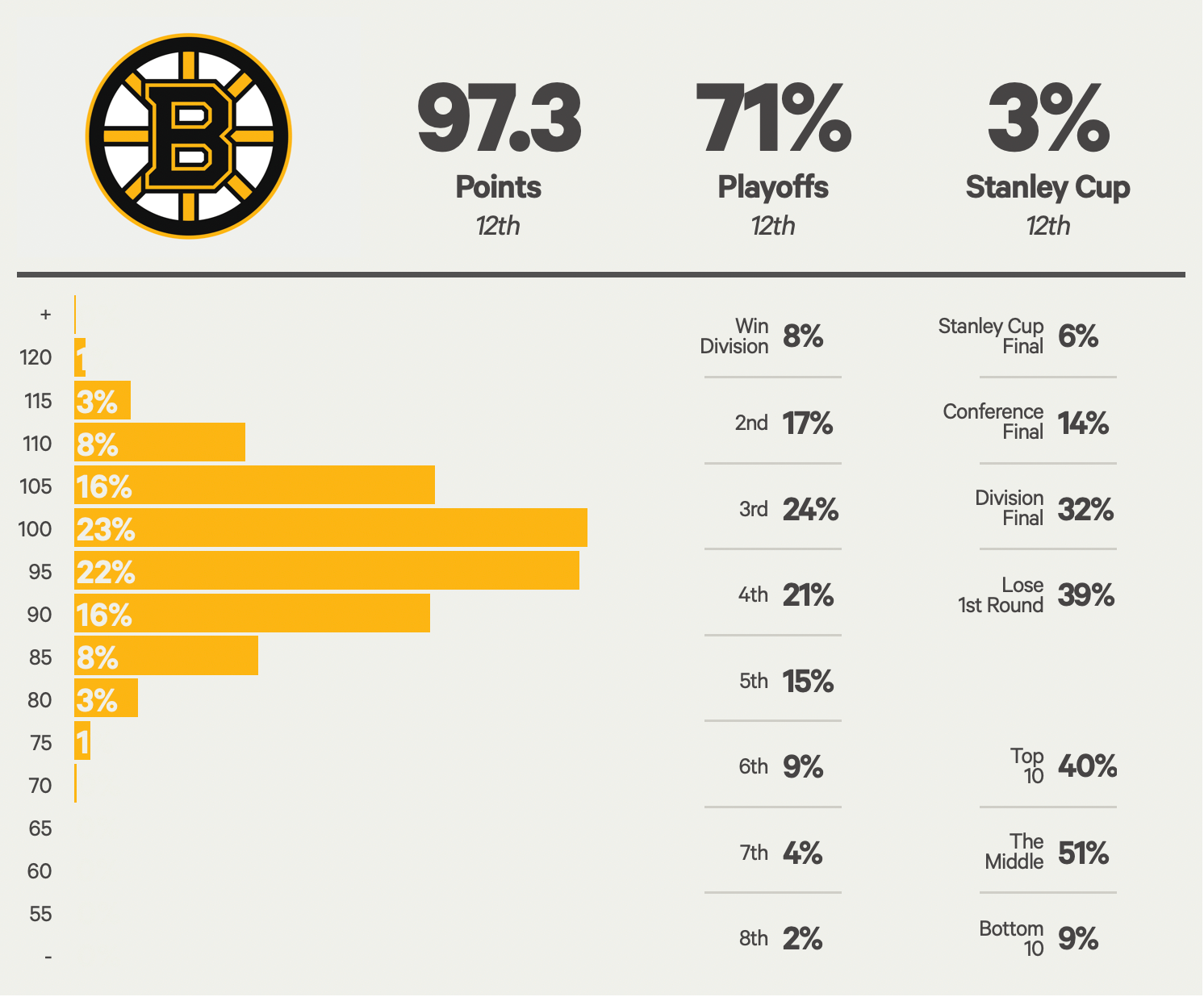Click the Boston Bruins logo
Screen dimensions: 1204x997
[189, 136]
